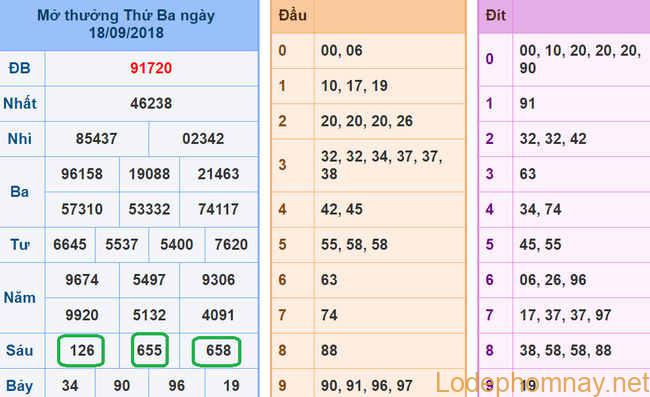
Task: Click the Sáu prize number 658
Action: pos(217,351)
